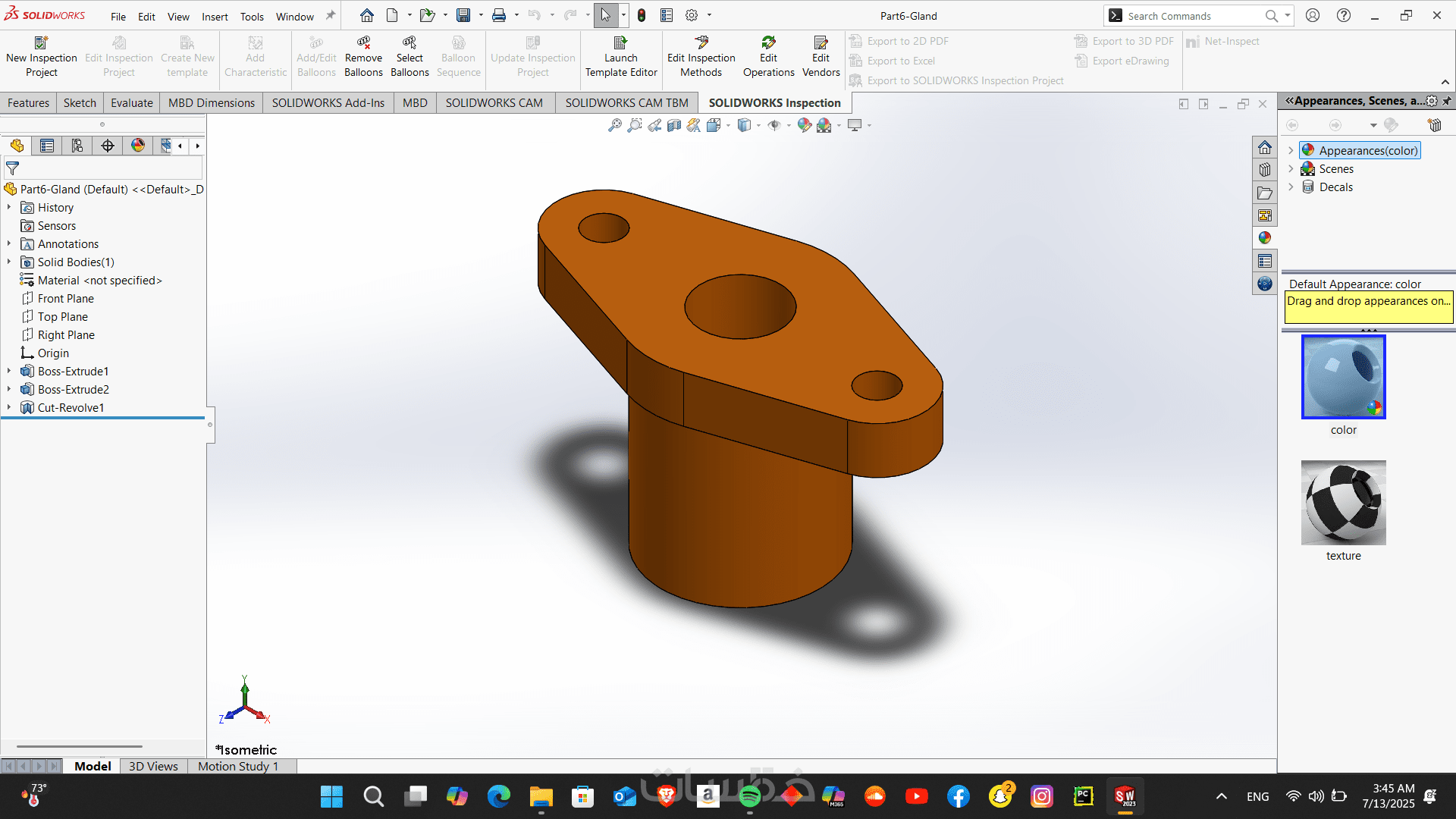Viewport: 1456px width, 819px height.
Task: Pin the menu bar with pushpin
Action: 331,15
